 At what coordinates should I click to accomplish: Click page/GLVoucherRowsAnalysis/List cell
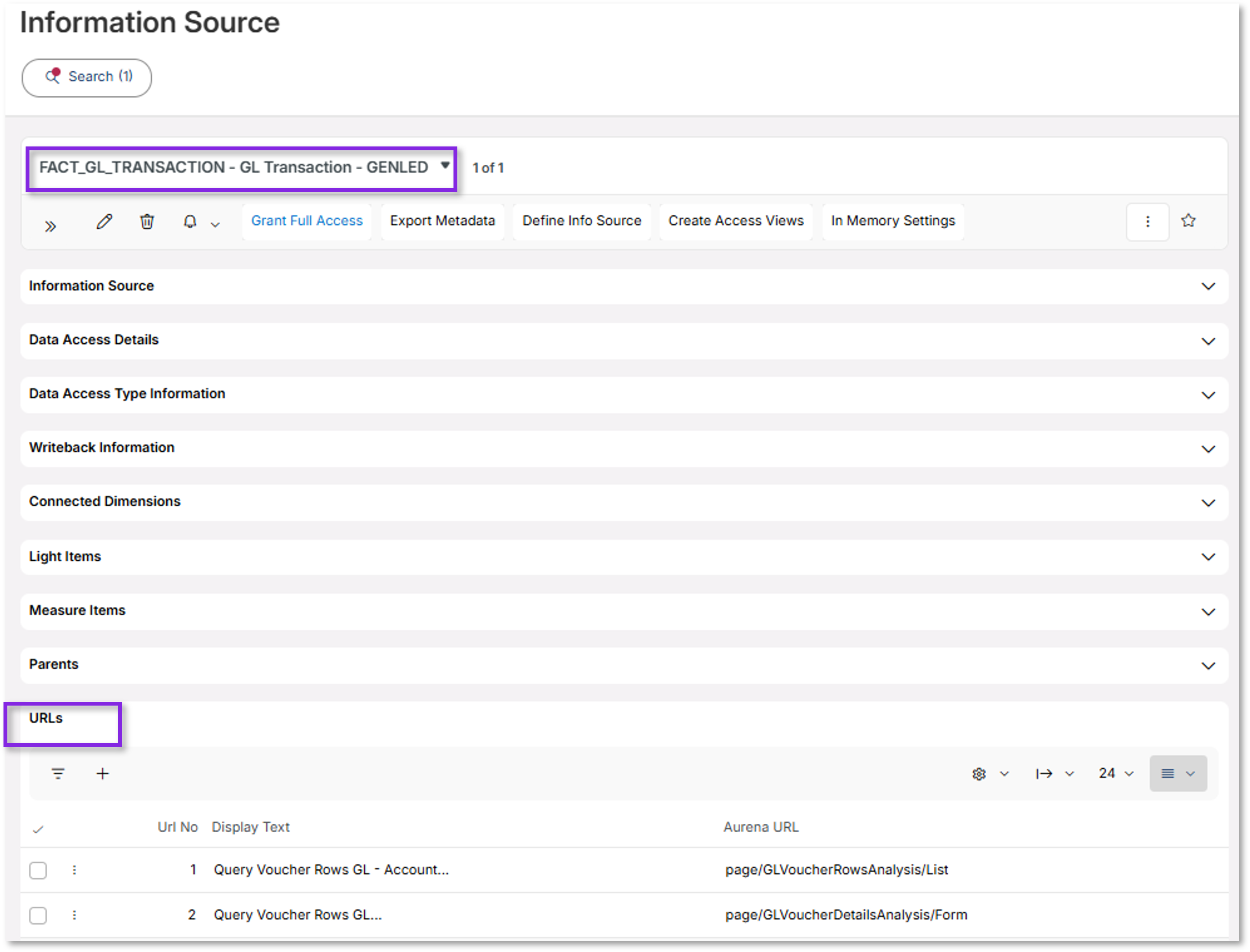click(x=836, y=870)
